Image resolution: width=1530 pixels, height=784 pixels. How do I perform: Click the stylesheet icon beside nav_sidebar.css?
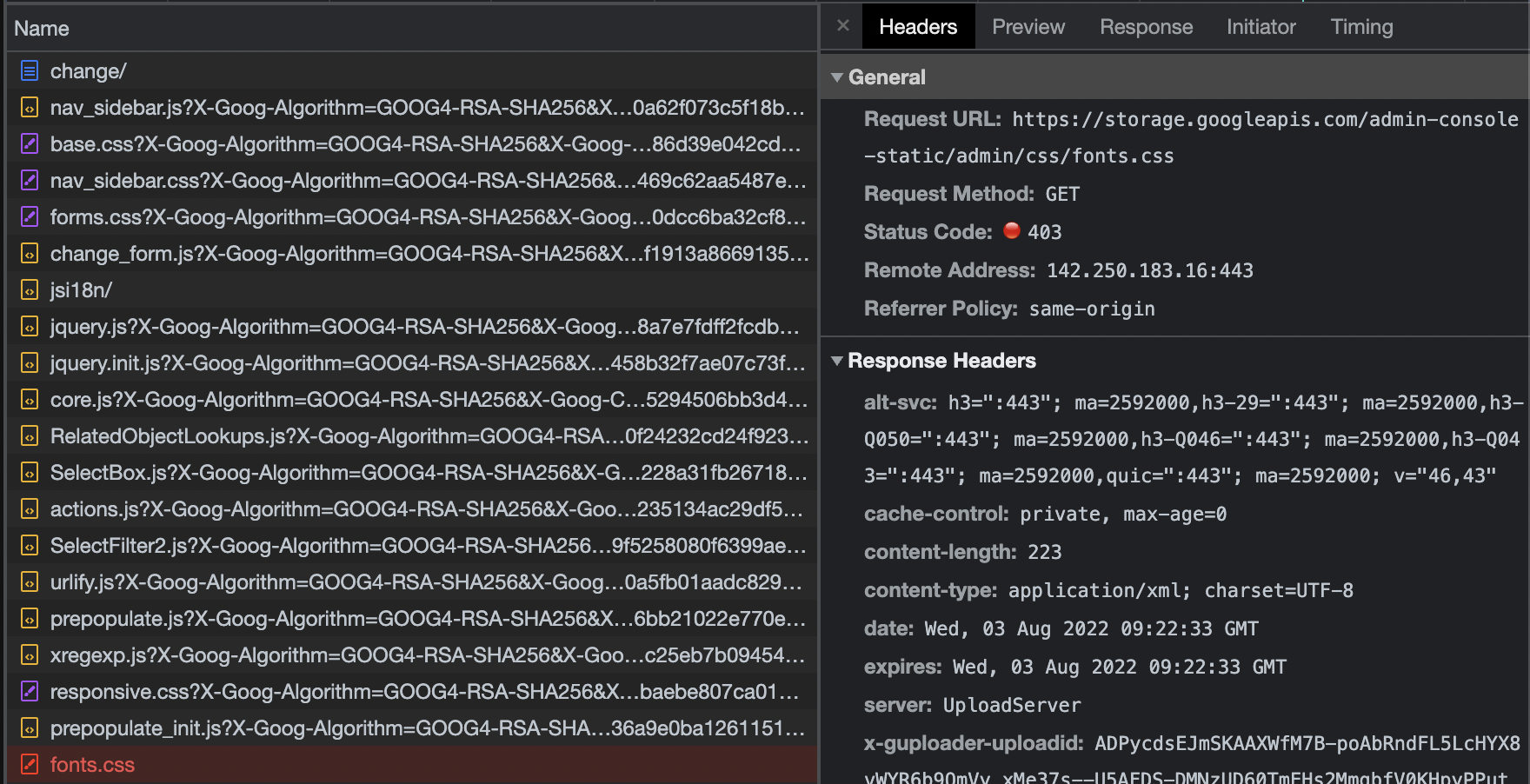coord(29,181)
